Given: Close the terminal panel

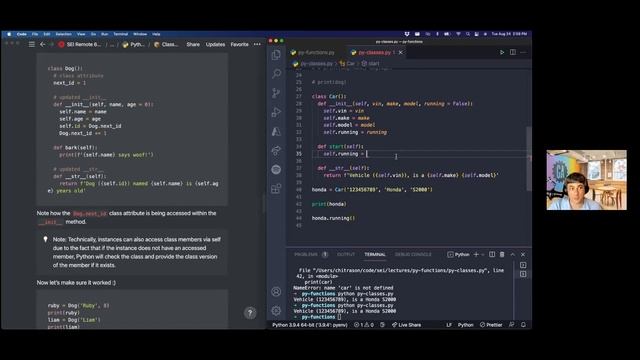Looking at the screenshot, I should pos(523,254).
